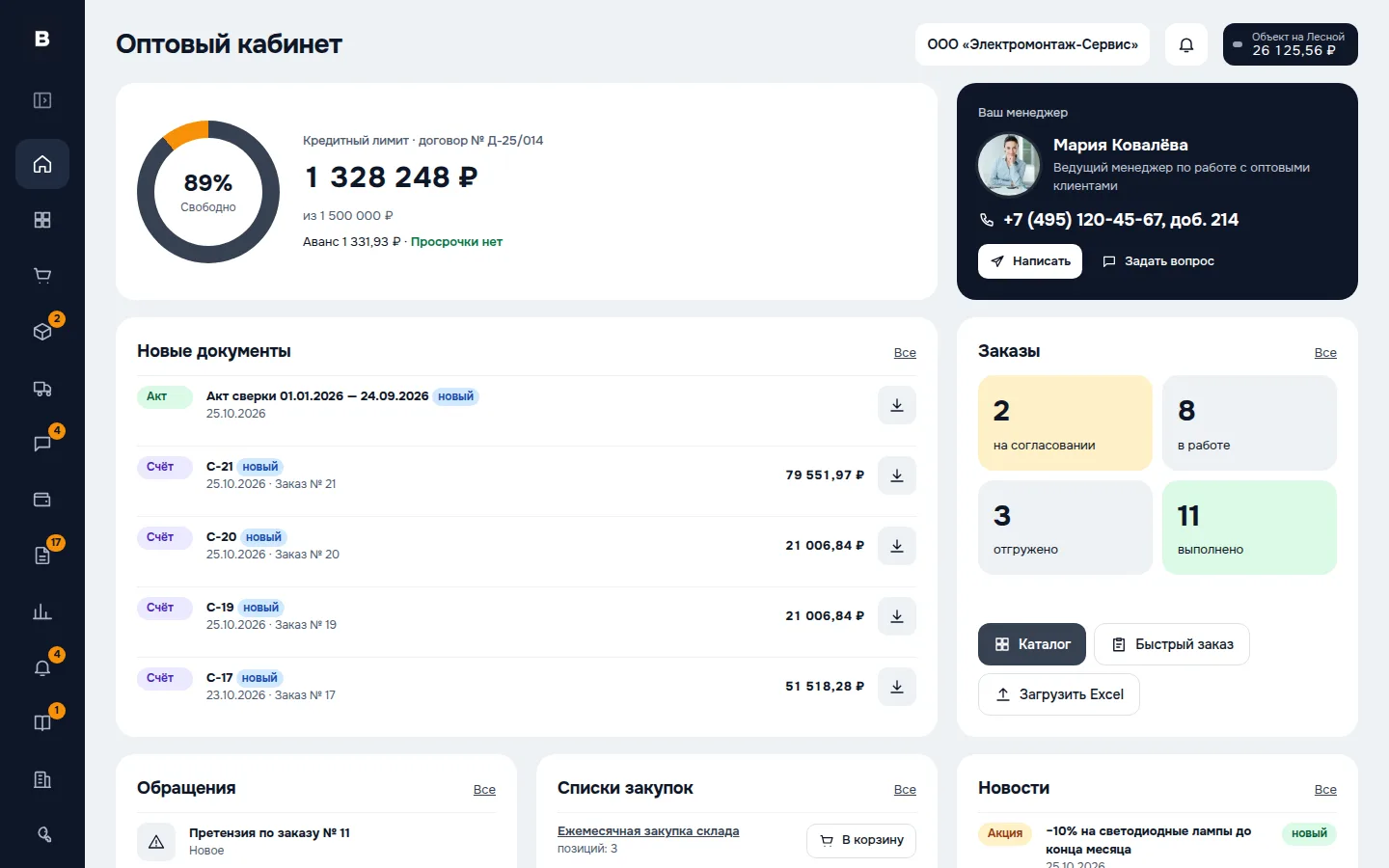Open the home dashboard icon in sidebar
The image size is (1389, 868).
[x=42, y=164]
